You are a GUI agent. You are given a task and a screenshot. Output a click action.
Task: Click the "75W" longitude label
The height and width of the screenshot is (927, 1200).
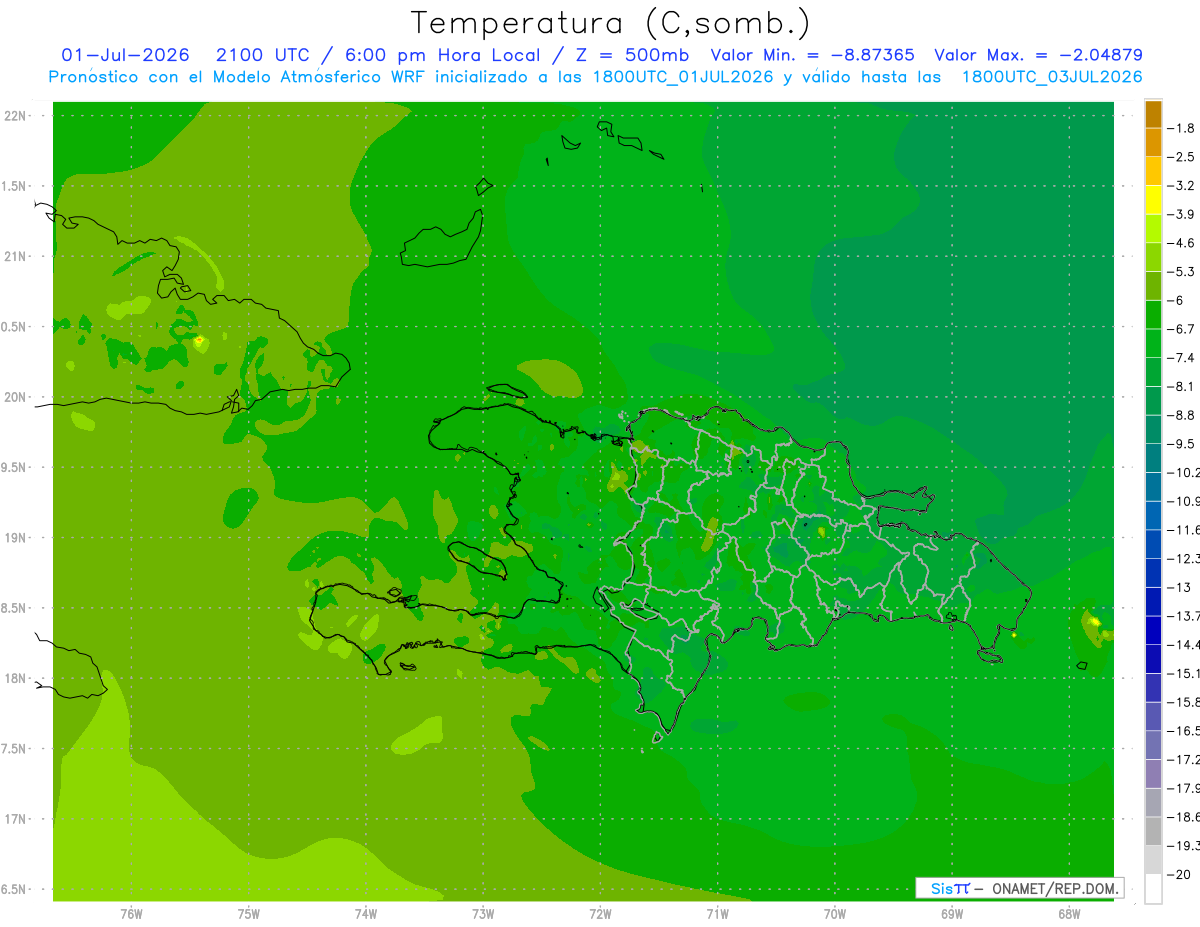pos(248,913)
